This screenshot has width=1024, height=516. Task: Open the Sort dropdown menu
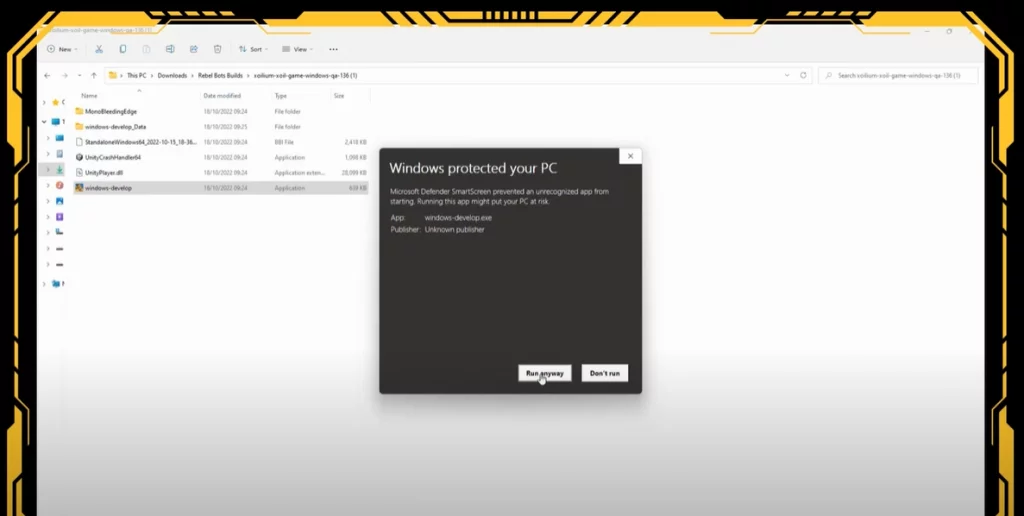(x=252, y=49)
